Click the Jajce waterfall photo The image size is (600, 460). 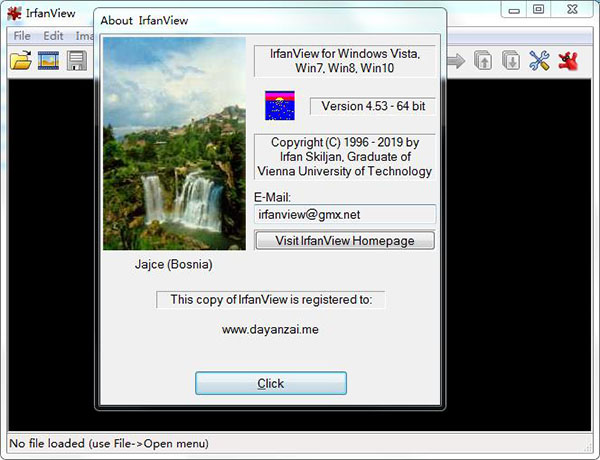click(174, 144)
